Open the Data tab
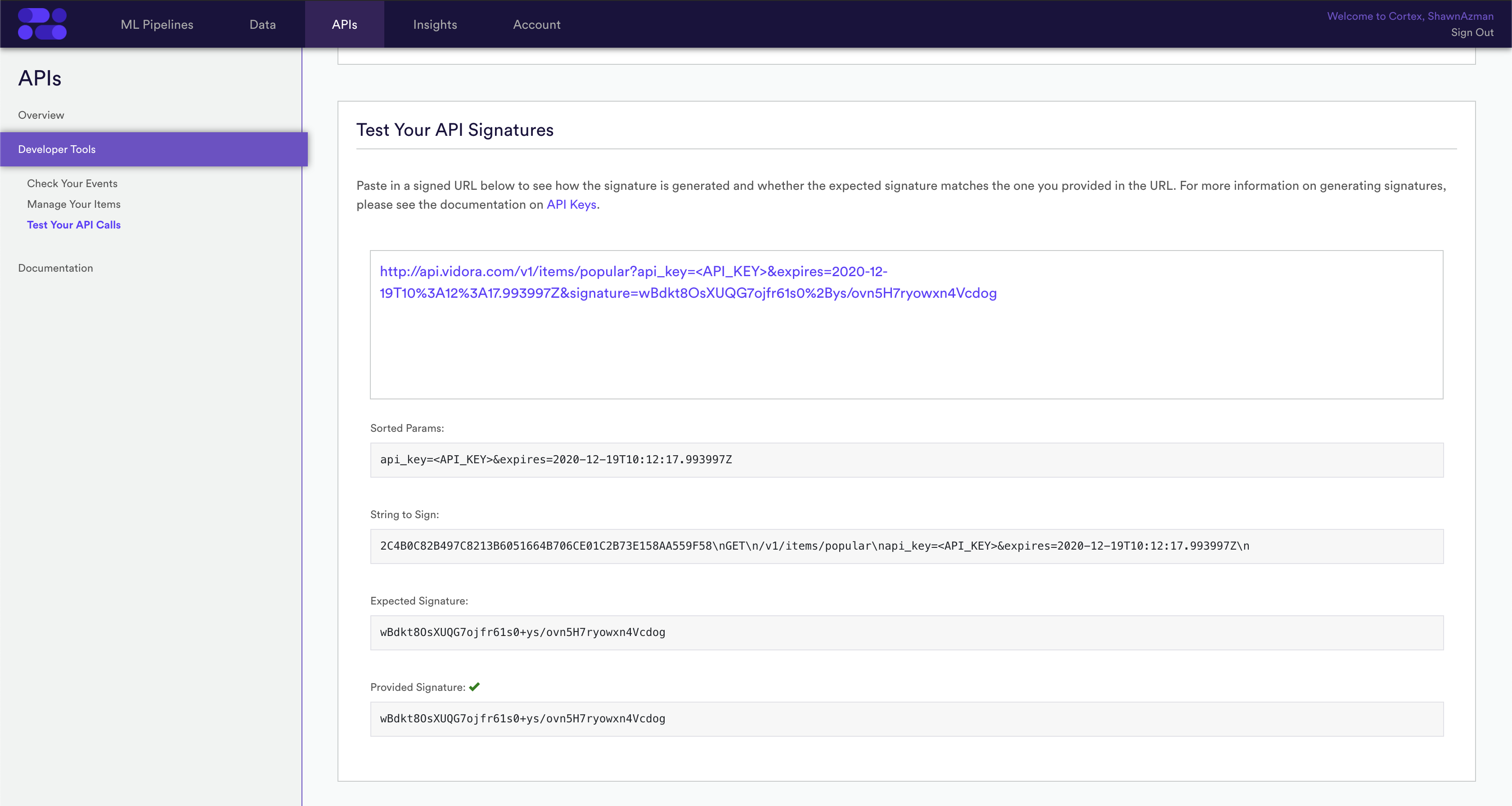The height and width of the screenshot is (806, 1512). point(262,24)
